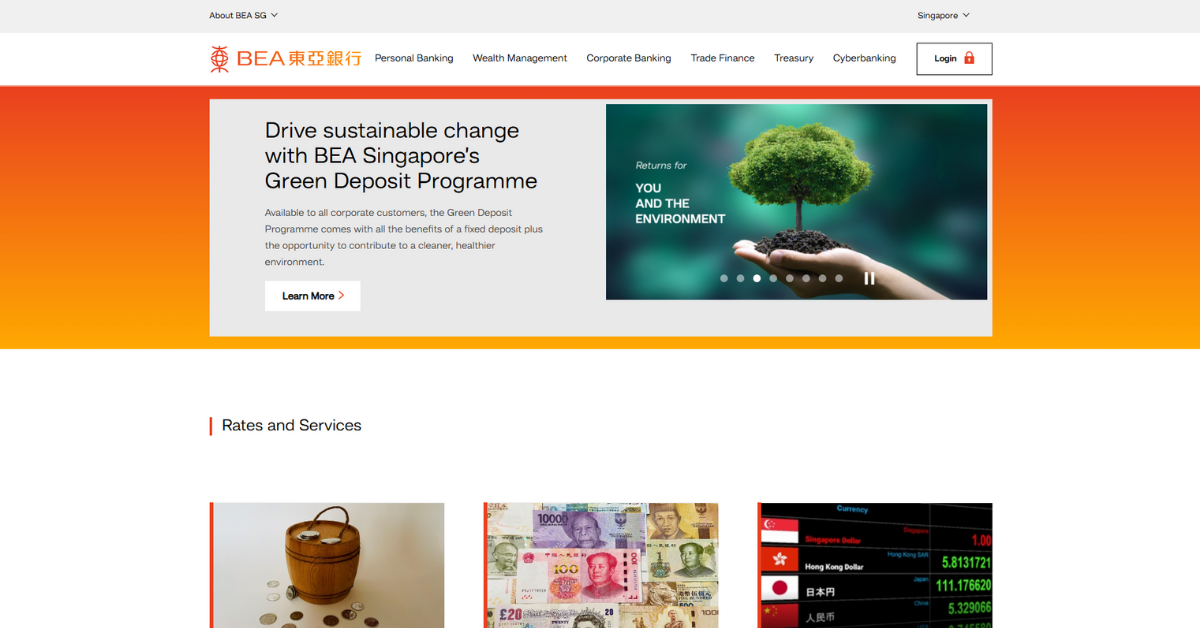Click the Login button

coord(954,59)
